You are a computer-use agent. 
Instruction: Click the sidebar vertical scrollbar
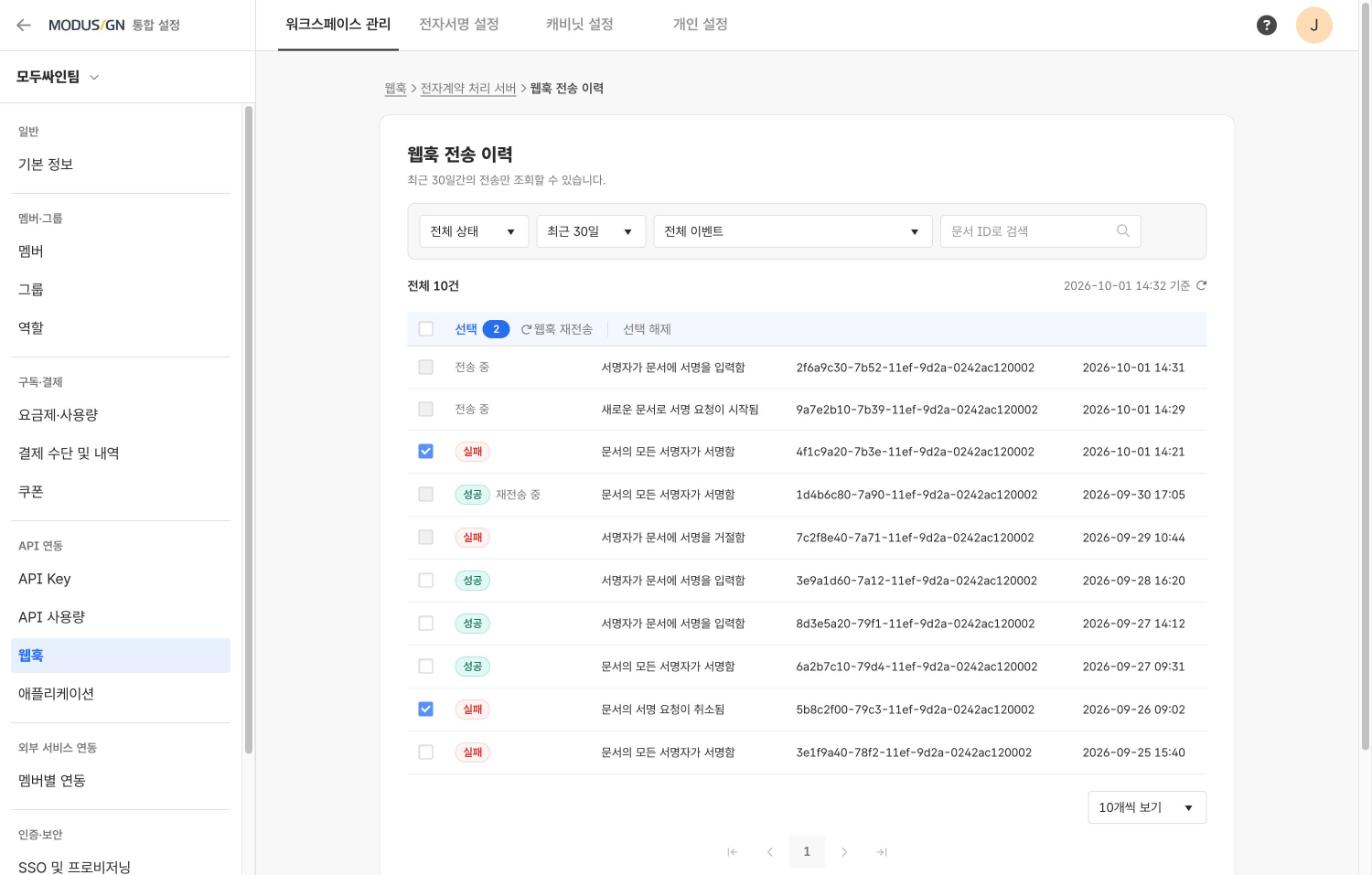248,430
